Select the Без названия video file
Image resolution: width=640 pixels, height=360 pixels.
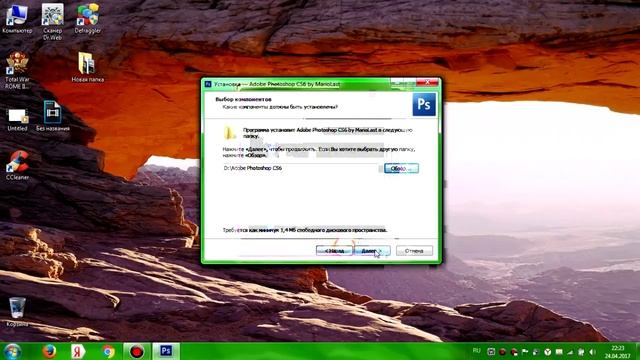pos(53,116)
